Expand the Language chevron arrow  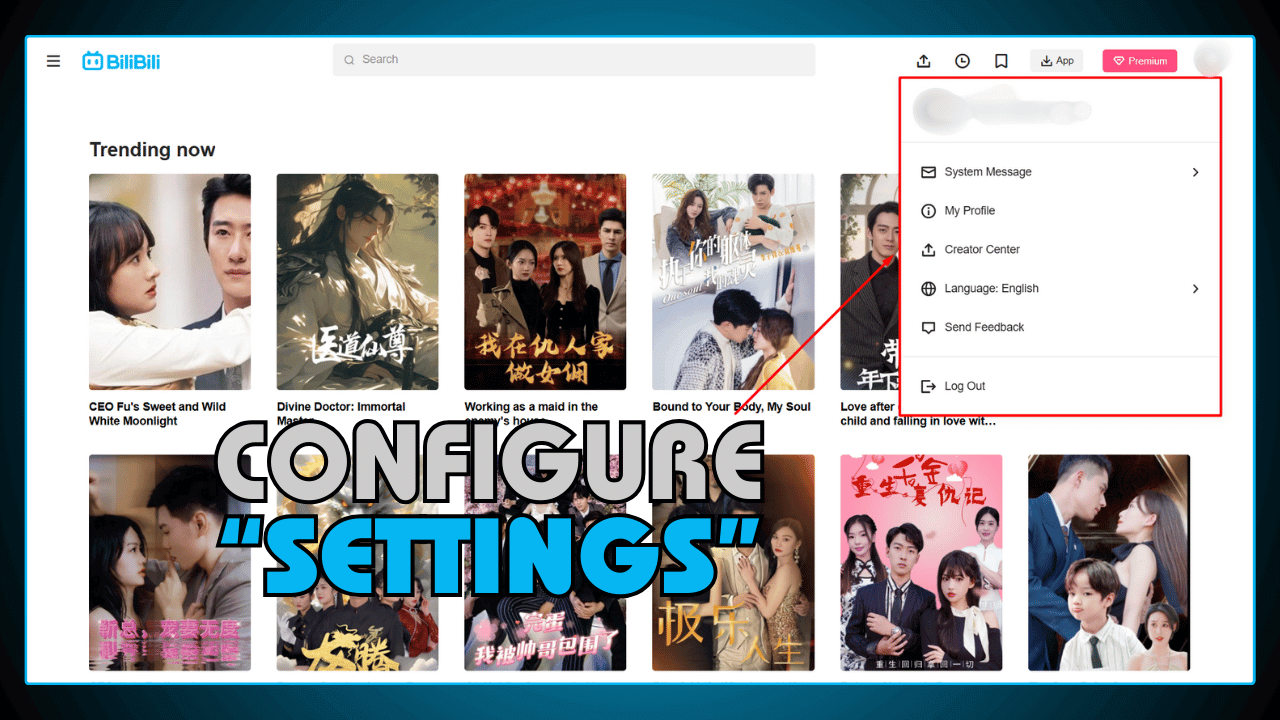point(1195,289)
